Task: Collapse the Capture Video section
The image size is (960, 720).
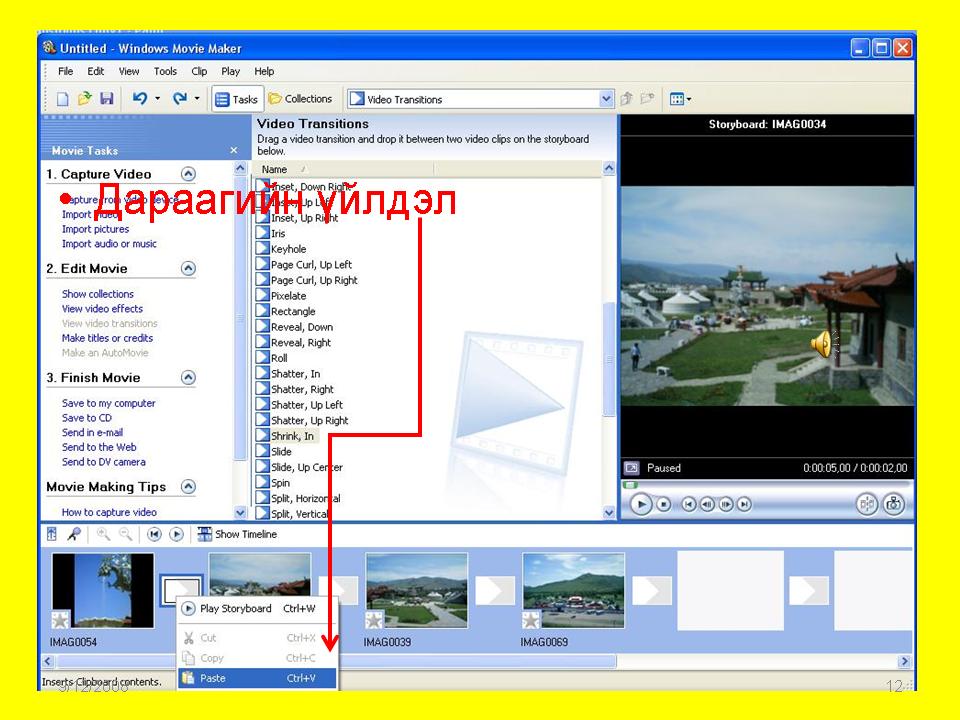Action: point(188,174)
